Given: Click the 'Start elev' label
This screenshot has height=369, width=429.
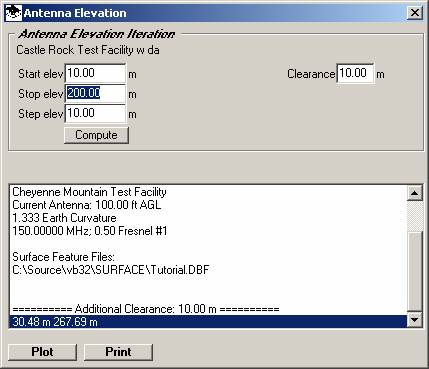Looking at the screenshot, I should click(41, 74).
